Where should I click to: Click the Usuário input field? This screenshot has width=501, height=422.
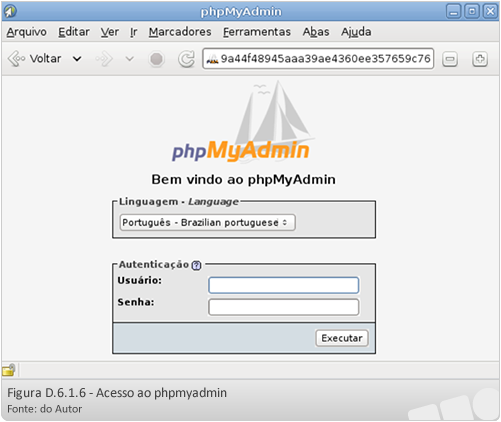283,285
